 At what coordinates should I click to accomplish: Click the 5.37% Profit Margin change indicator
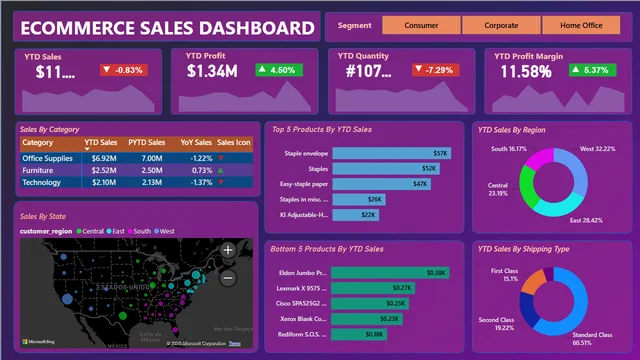pos(592,70)
